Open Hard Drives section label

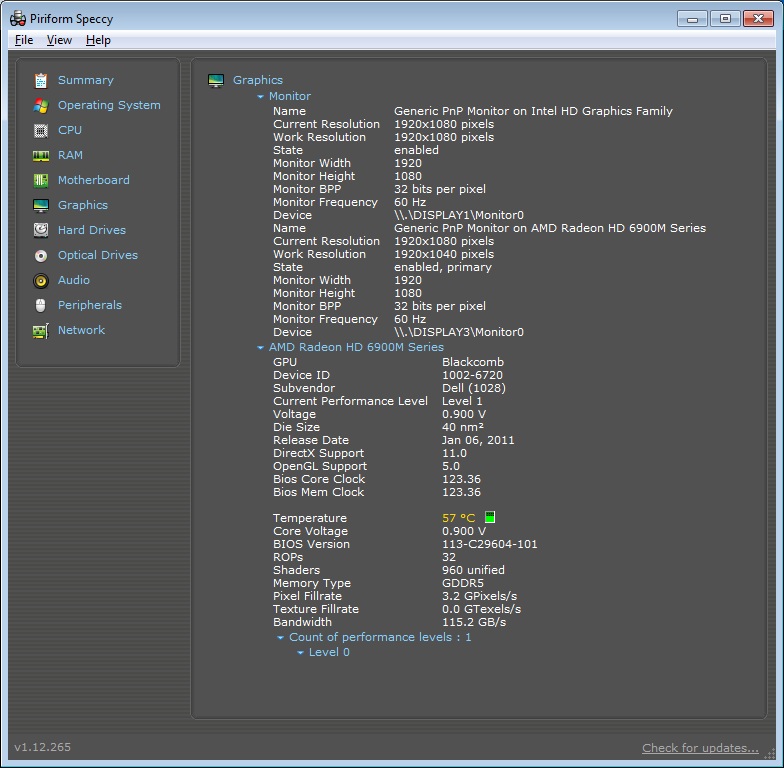(x=92, y=230)
